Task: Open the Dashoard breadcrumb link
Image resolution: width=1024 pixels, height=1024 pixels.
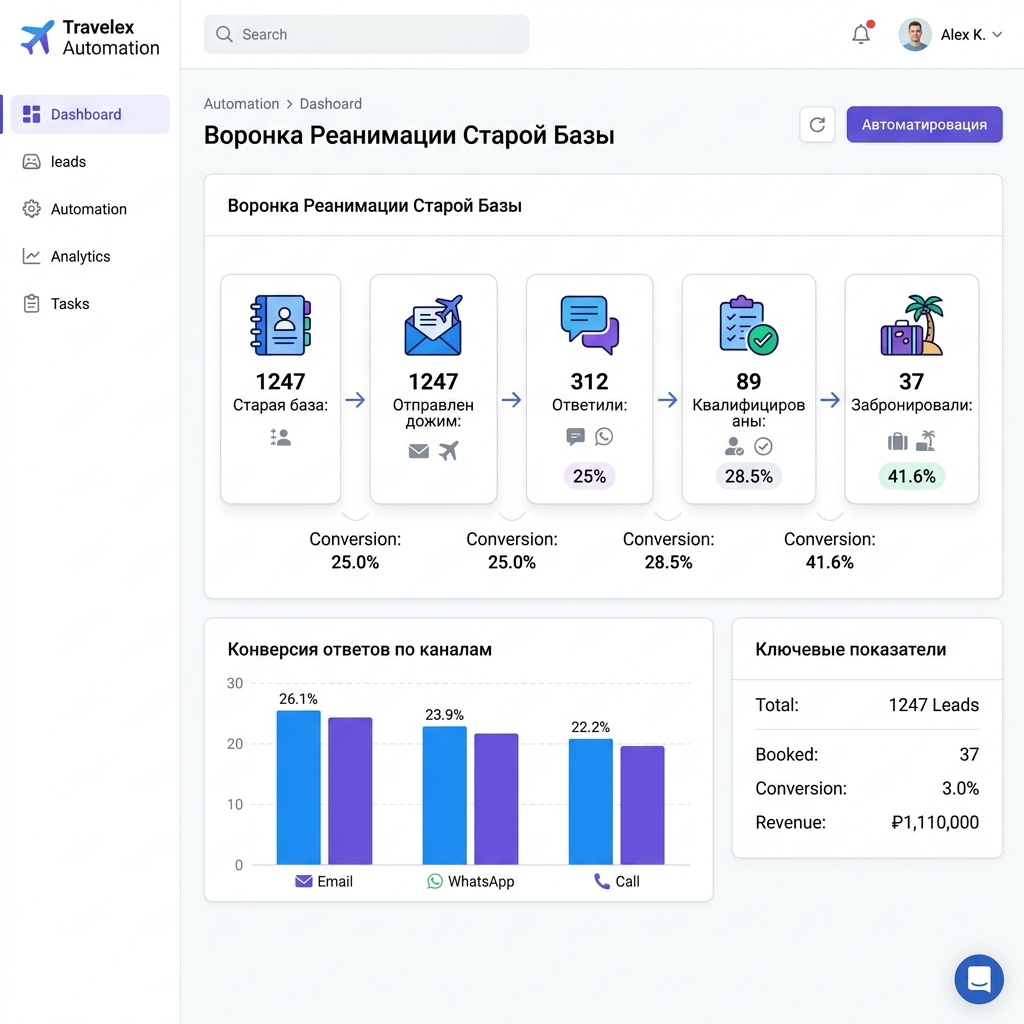Action: [x=330, y=103]
